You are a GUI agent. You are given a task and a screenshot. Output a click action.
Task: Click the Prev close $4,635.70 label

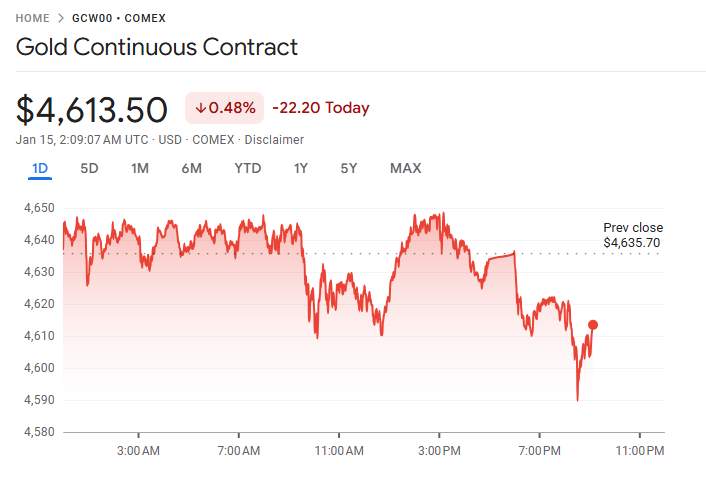(x=632, y=235)
